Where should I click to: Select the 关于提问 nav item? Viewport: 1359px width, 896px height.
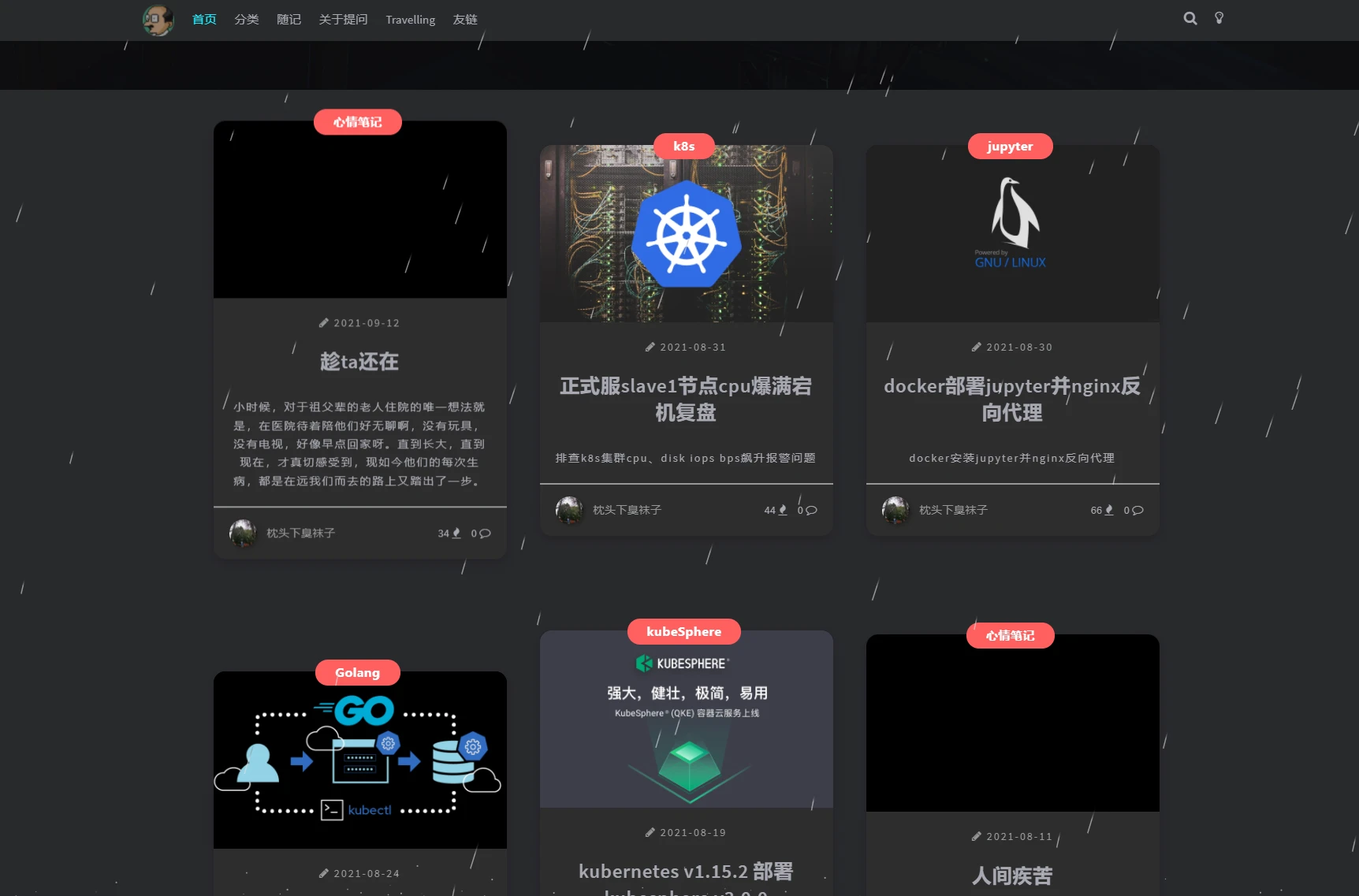(343, 20)
